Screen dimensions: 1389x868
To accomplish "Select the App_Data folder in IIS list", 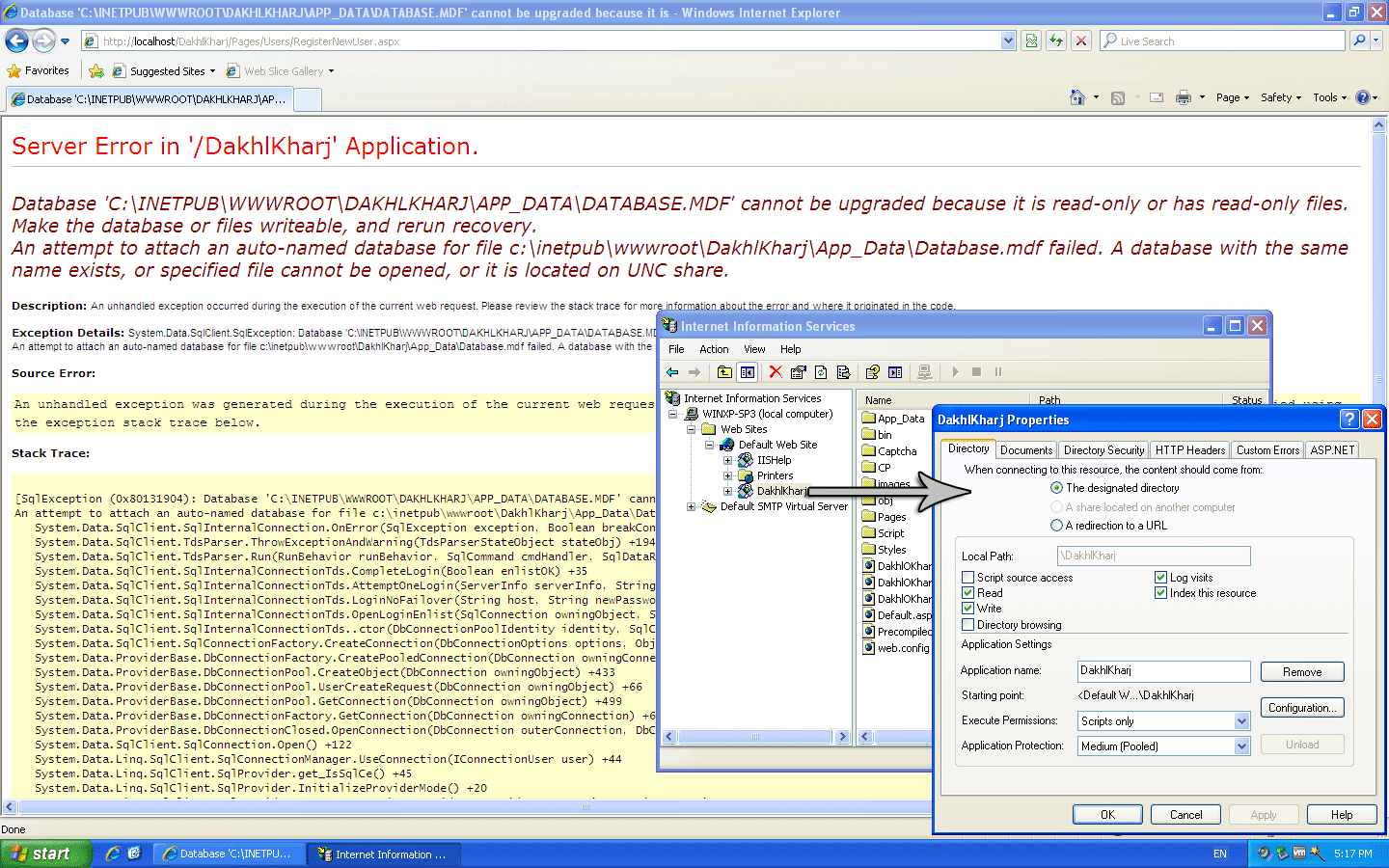I will pos(893,419).
